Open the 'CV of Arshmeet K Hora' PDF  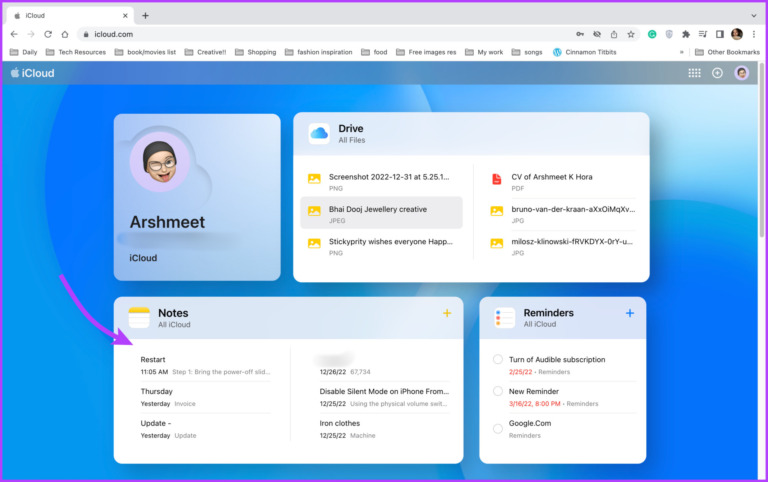pos(551,177)
